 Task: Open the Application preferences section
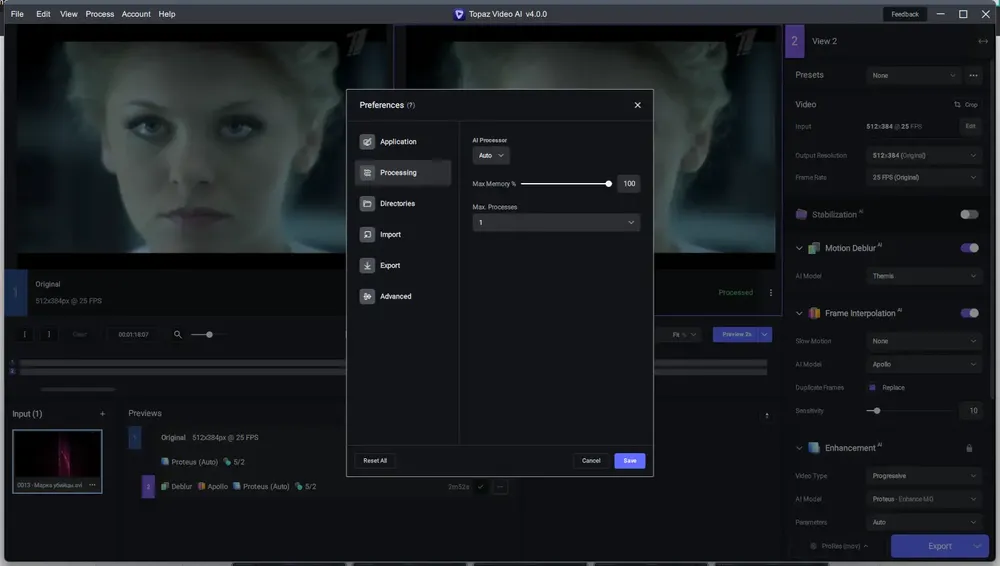click(x=402, y=142)
